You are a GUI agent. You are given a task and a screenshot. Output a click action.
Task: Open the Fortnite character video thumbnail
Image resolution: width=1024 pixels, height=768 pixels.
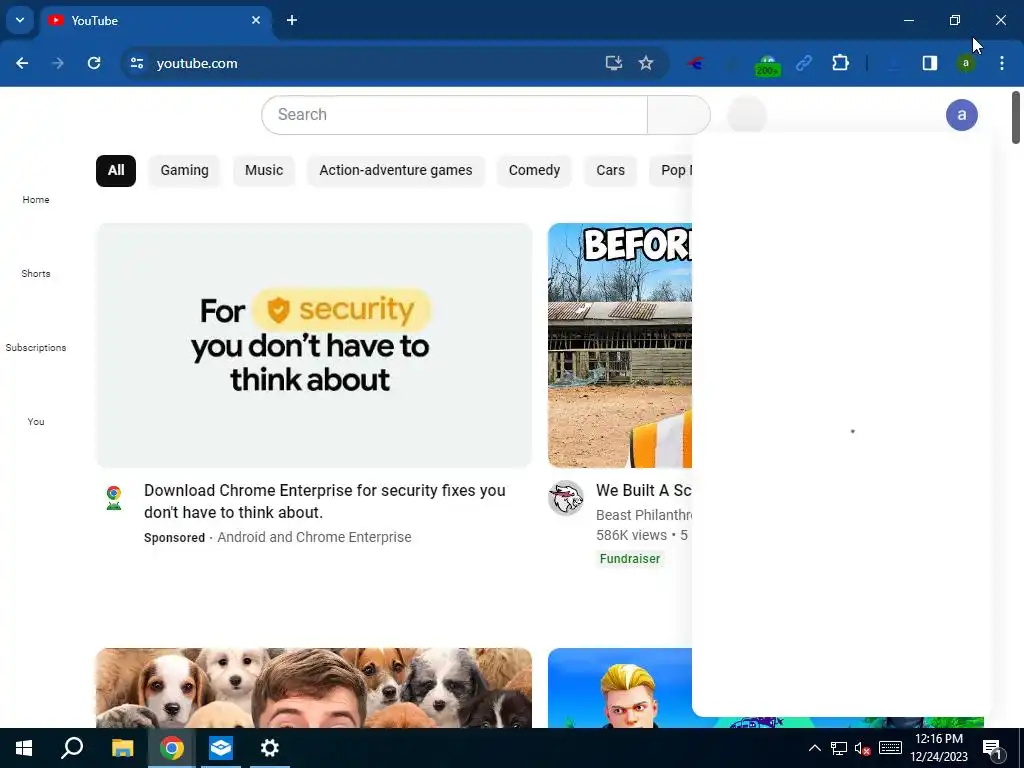620,688
